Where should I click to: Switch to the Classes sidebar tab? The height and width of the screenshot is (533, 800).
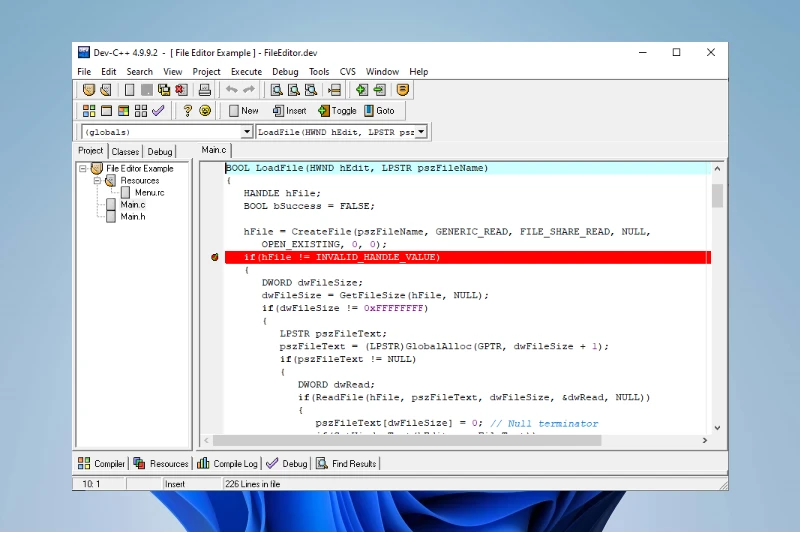(125, 151)
